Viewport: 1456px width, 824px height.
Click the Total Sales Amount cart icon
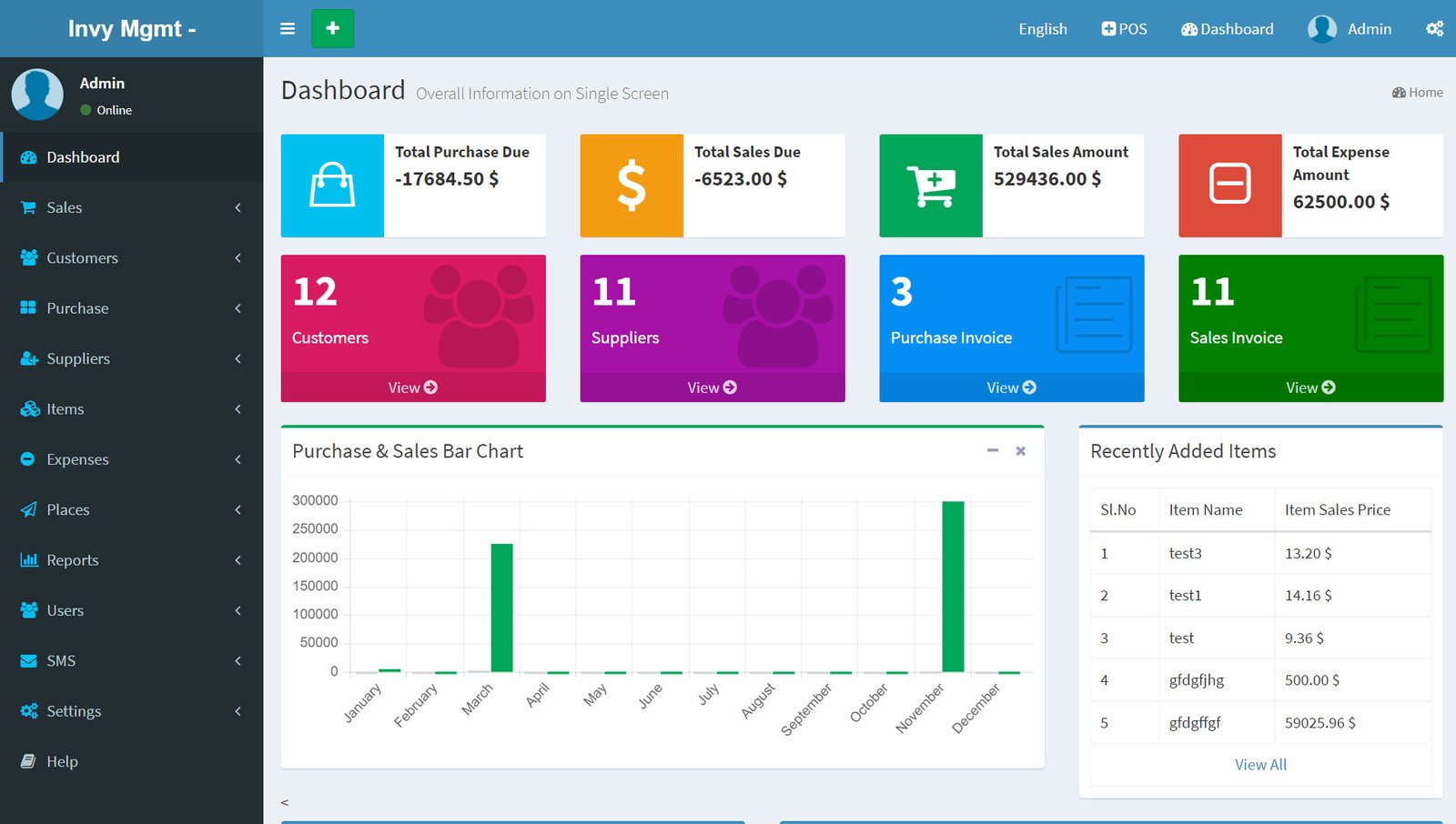tap(931, 186)
